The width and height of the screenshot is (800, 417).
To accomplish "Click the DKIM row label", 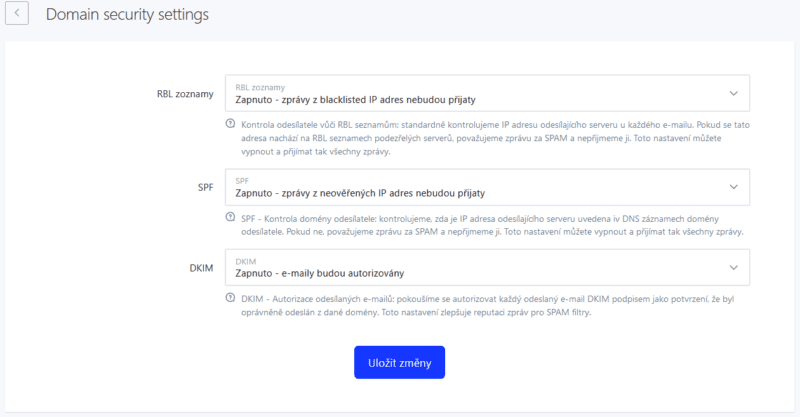I will (201, 267).
